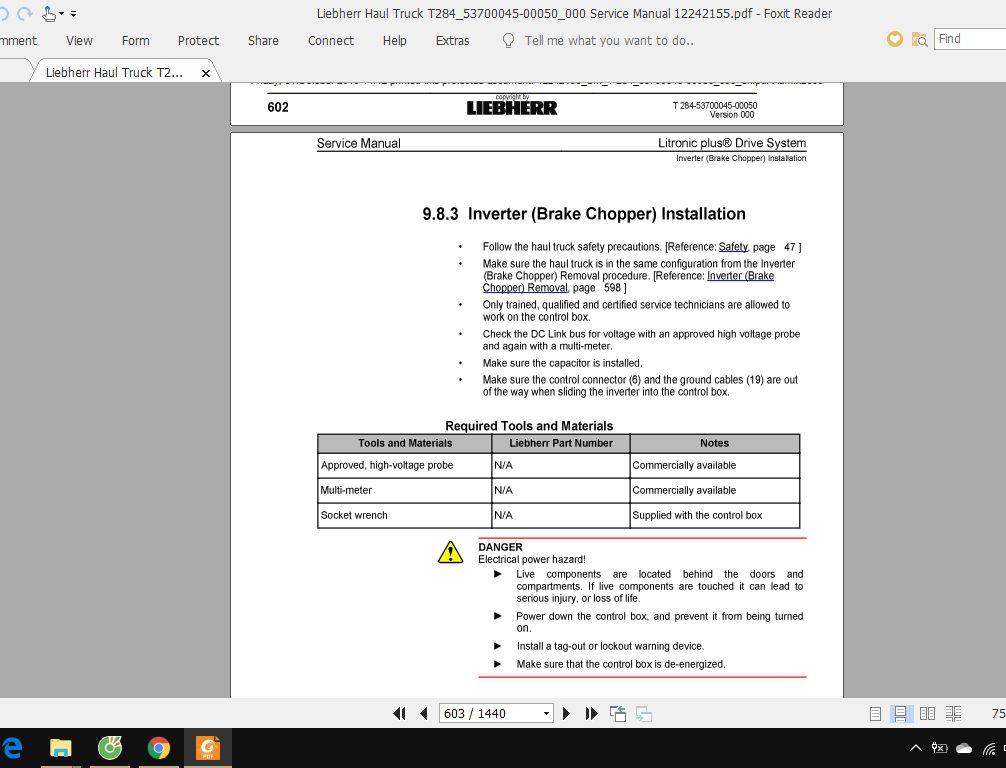
Task: Click the 'Required Tools and Materials' title
Action: (x=529, y=426)
